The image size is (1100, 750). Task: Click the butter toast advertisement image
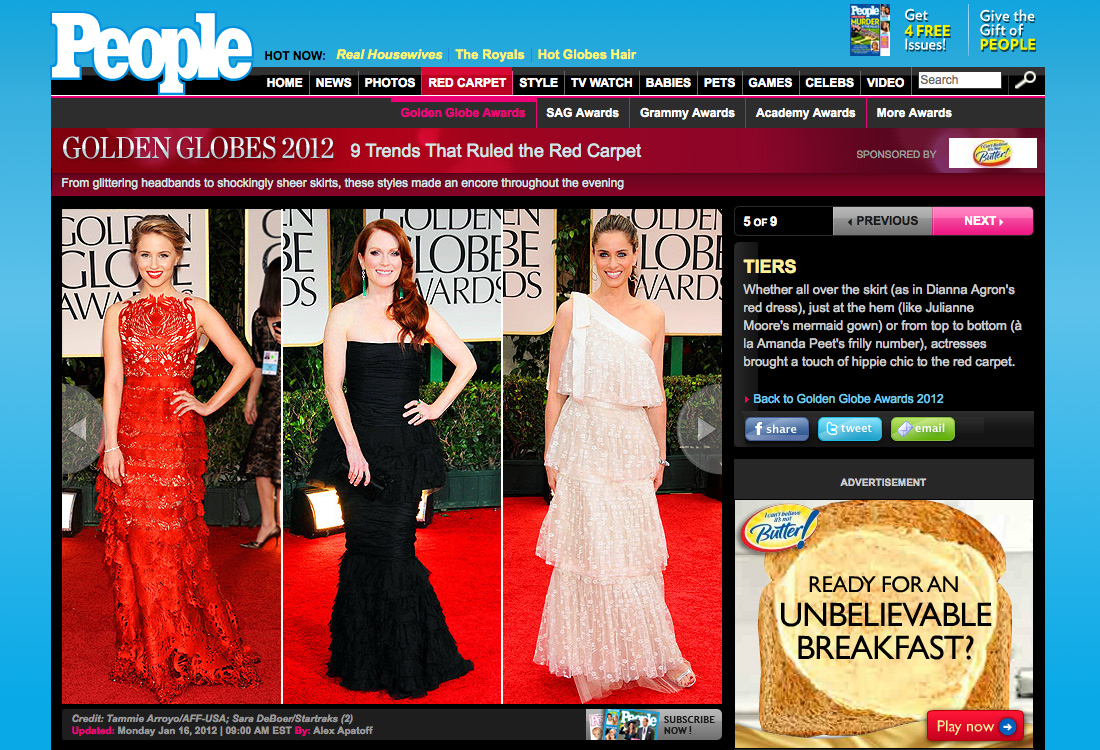click(883, 624)
